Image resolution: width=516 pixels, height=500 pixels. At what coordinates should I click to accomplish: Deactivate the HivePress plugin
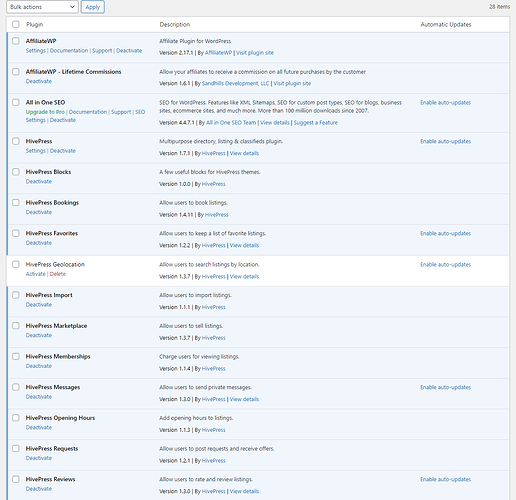[x=63, y=151]
